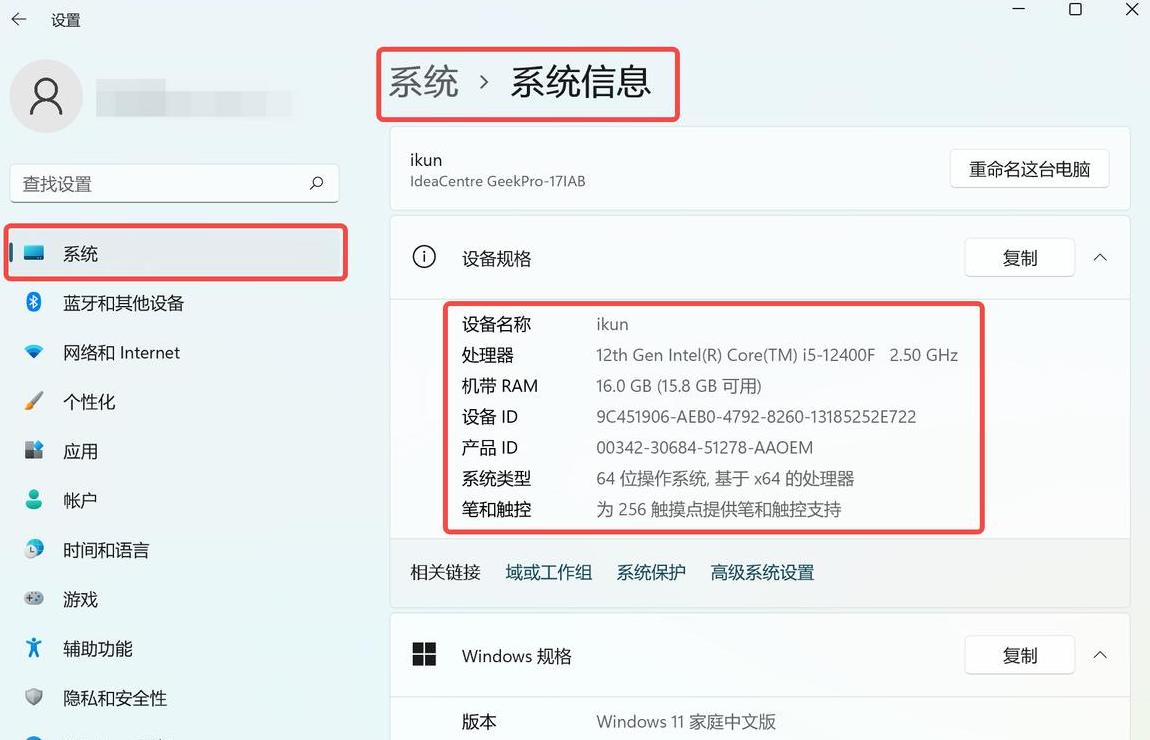Click the 设备名称 value ikun
Viewport: 1150px width, 740px height.
[x=612, y=324]
